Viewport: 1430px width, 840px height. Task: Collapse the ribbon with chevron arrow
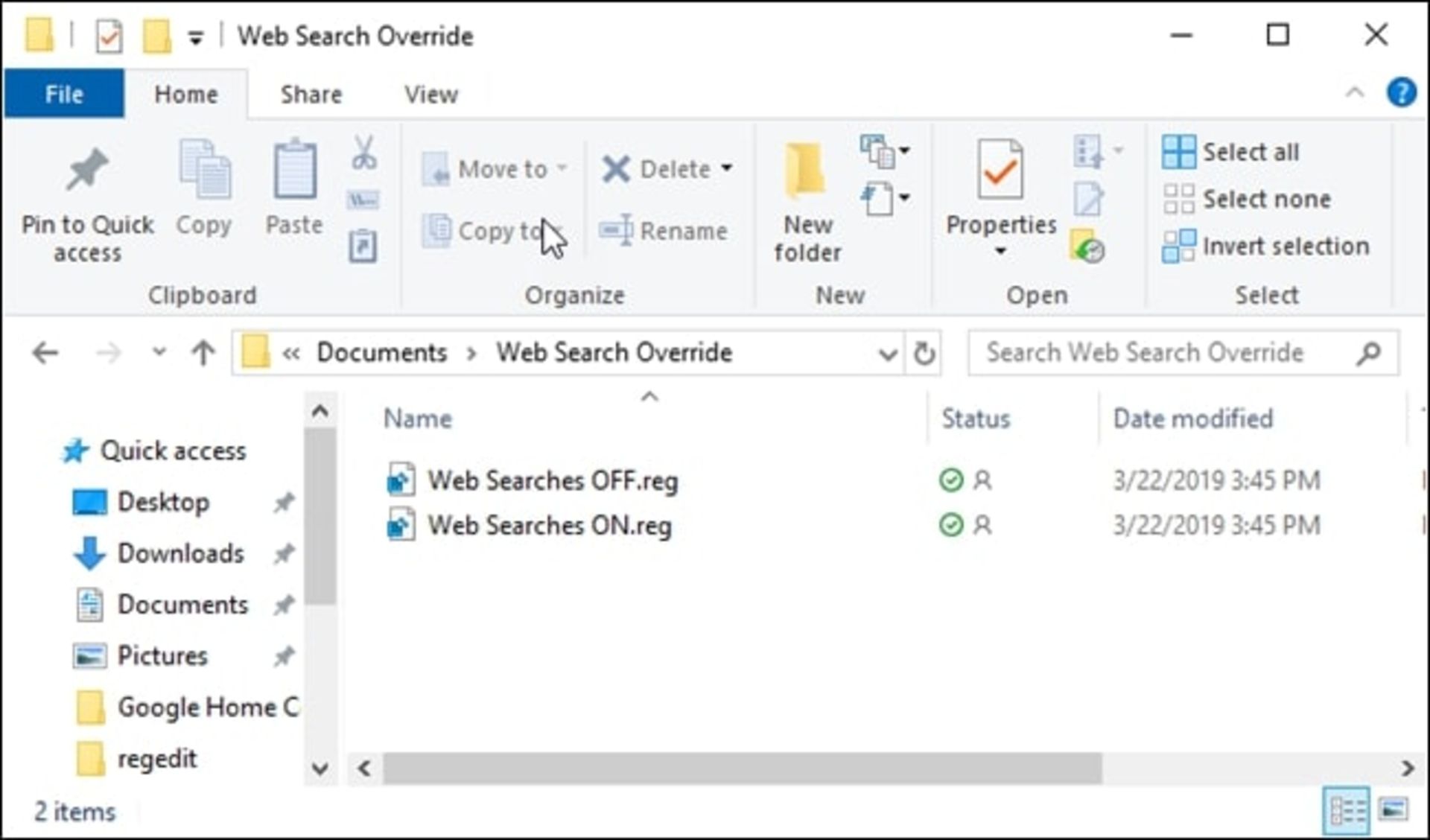coord(1355,93)
